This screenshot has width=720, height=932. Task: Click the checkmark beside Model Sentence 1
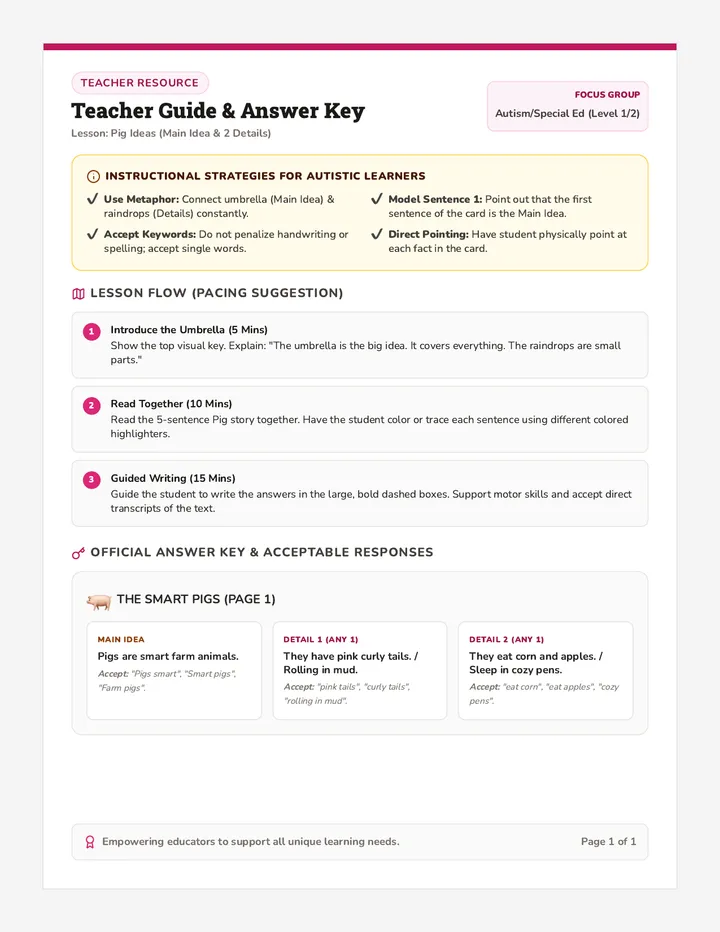tap(376, 199)
